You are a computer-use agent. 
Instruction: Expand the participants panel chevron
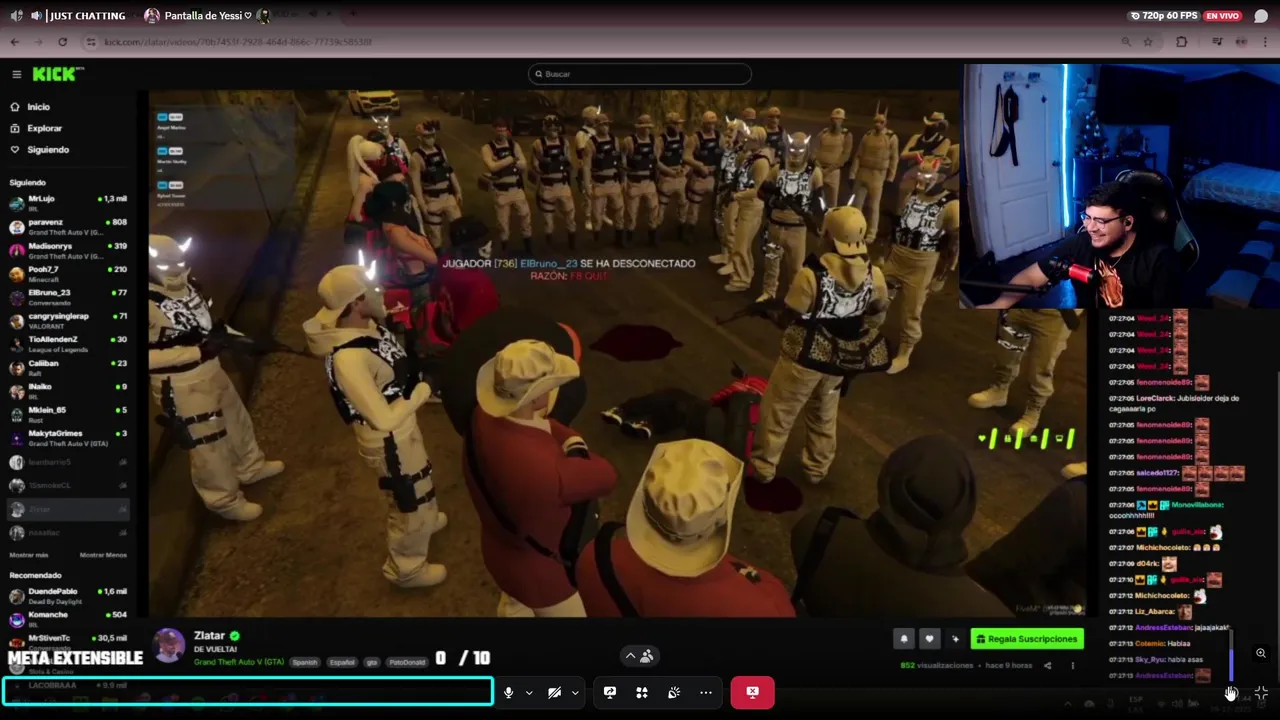(x=631, y=656)
